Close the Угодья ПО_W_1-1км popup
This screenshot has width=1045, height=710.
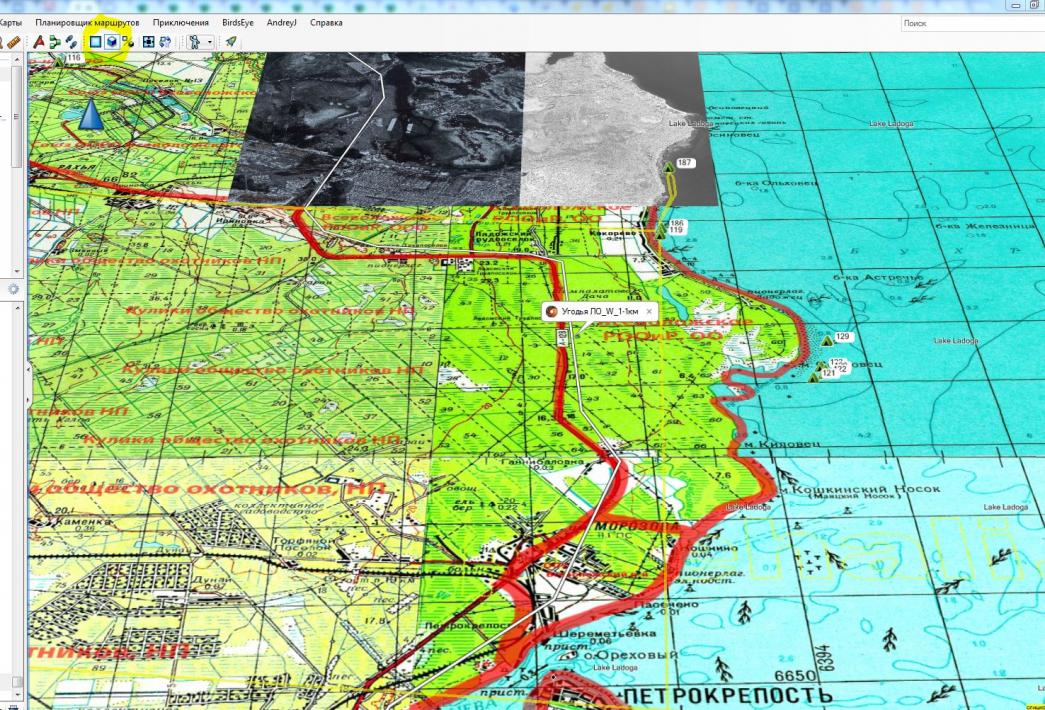coord(649,312)
